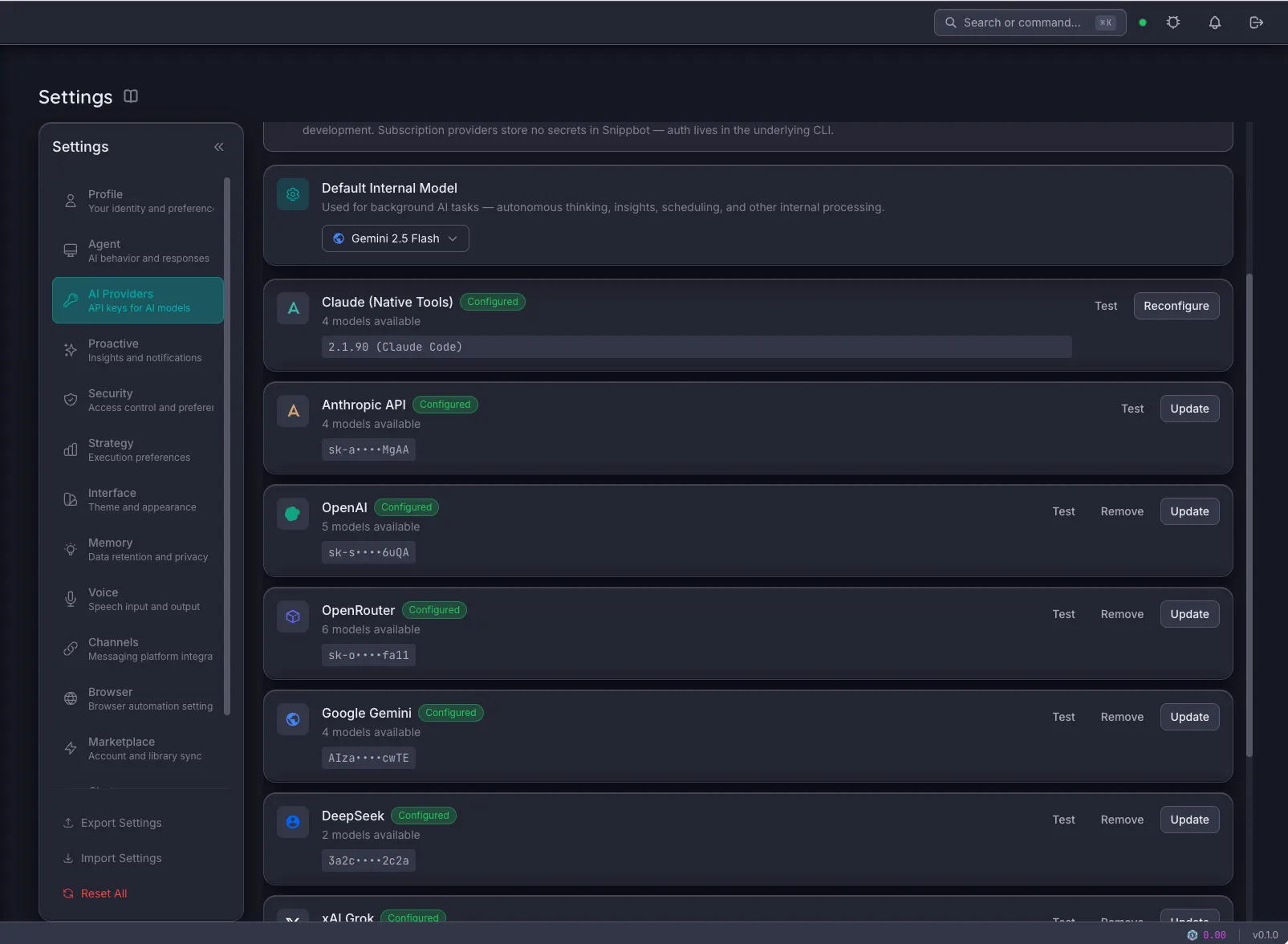Image resolution: width=1288 pixels, height=944 pixels.
Task: Open the docs book icon beside Settings title
Action: point(131,96)
